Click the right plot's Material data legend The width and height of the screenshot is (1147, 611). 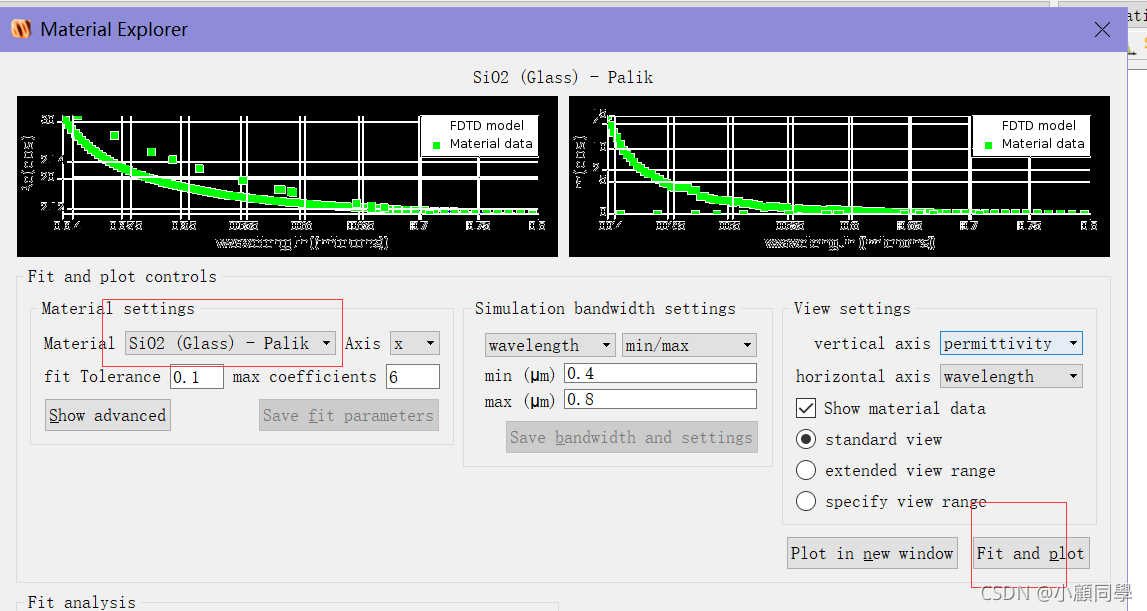click(x=1042, y=144)
